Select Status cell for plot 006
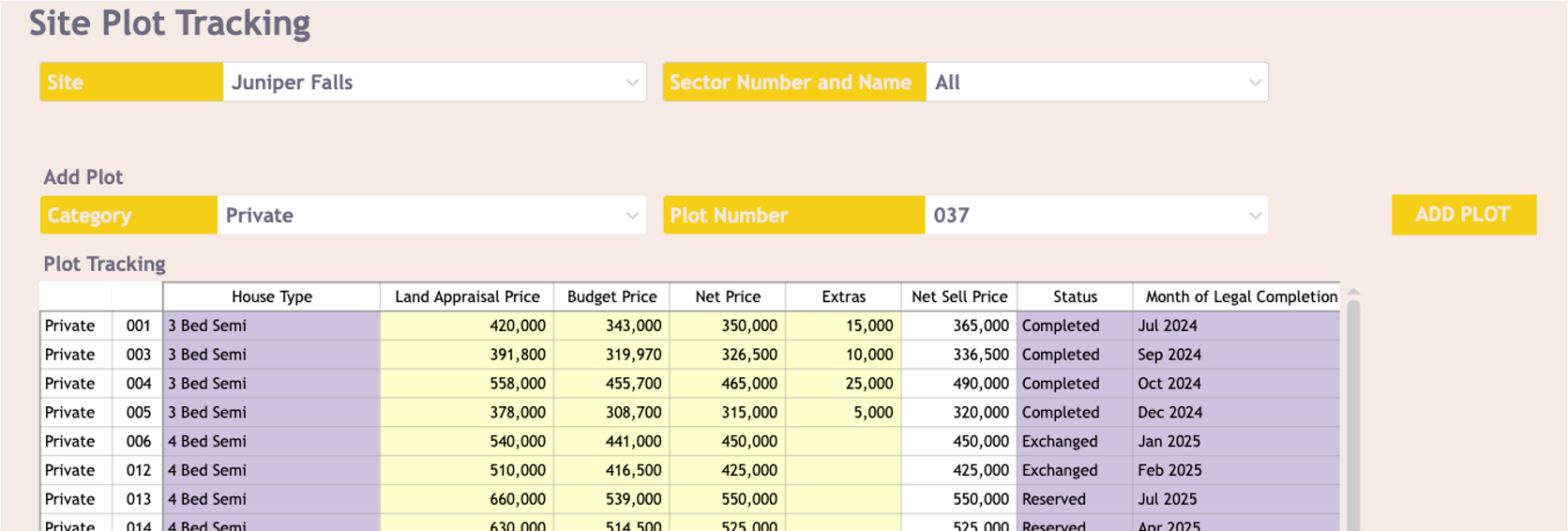Screen dimensions: 1568x531 pos(1075,442)
